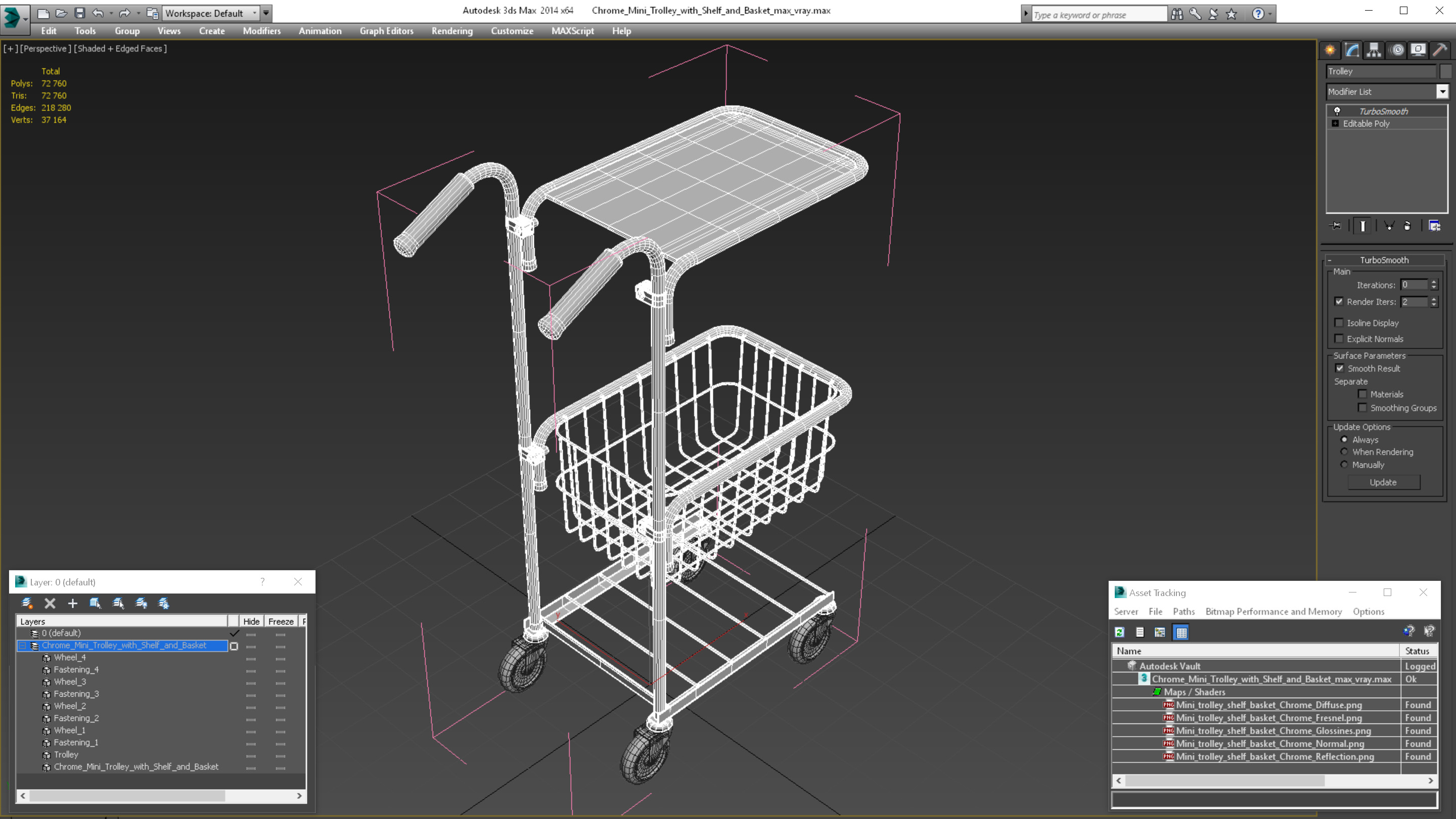The image size is (1456, 819).
Task: Click the TurboSmooth lightbulb visibility icon
Action: [1337, 111]
